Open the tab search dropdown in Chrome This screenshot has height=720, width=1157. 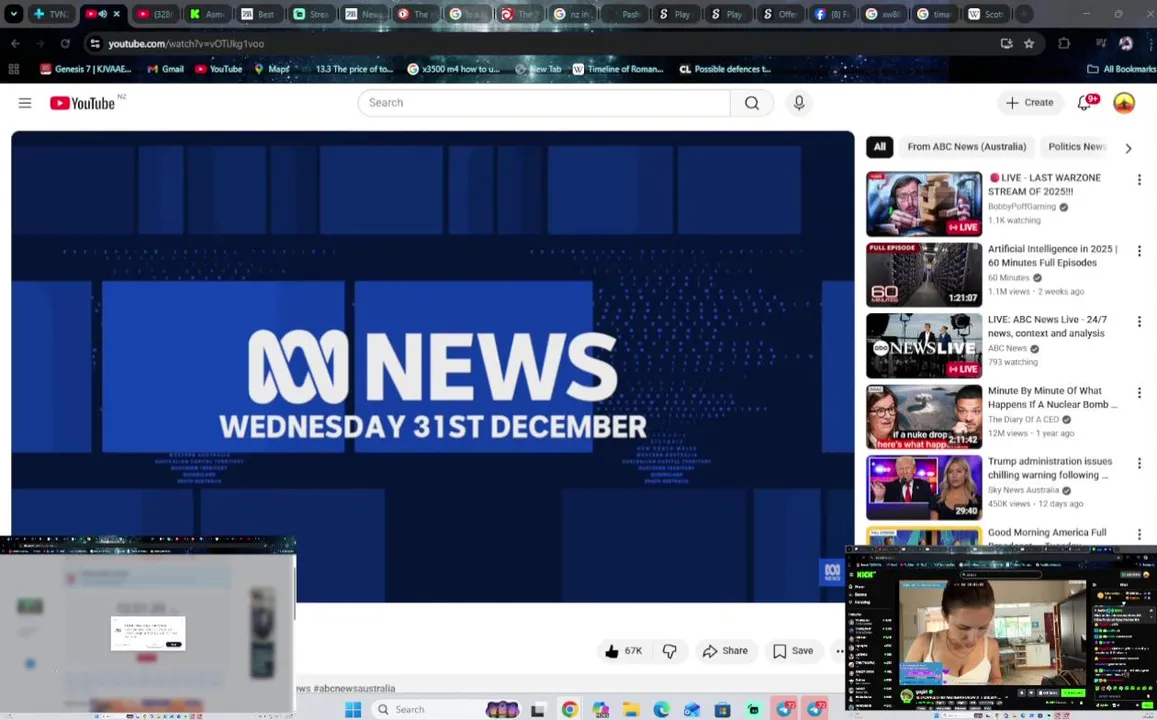[13, 13]
